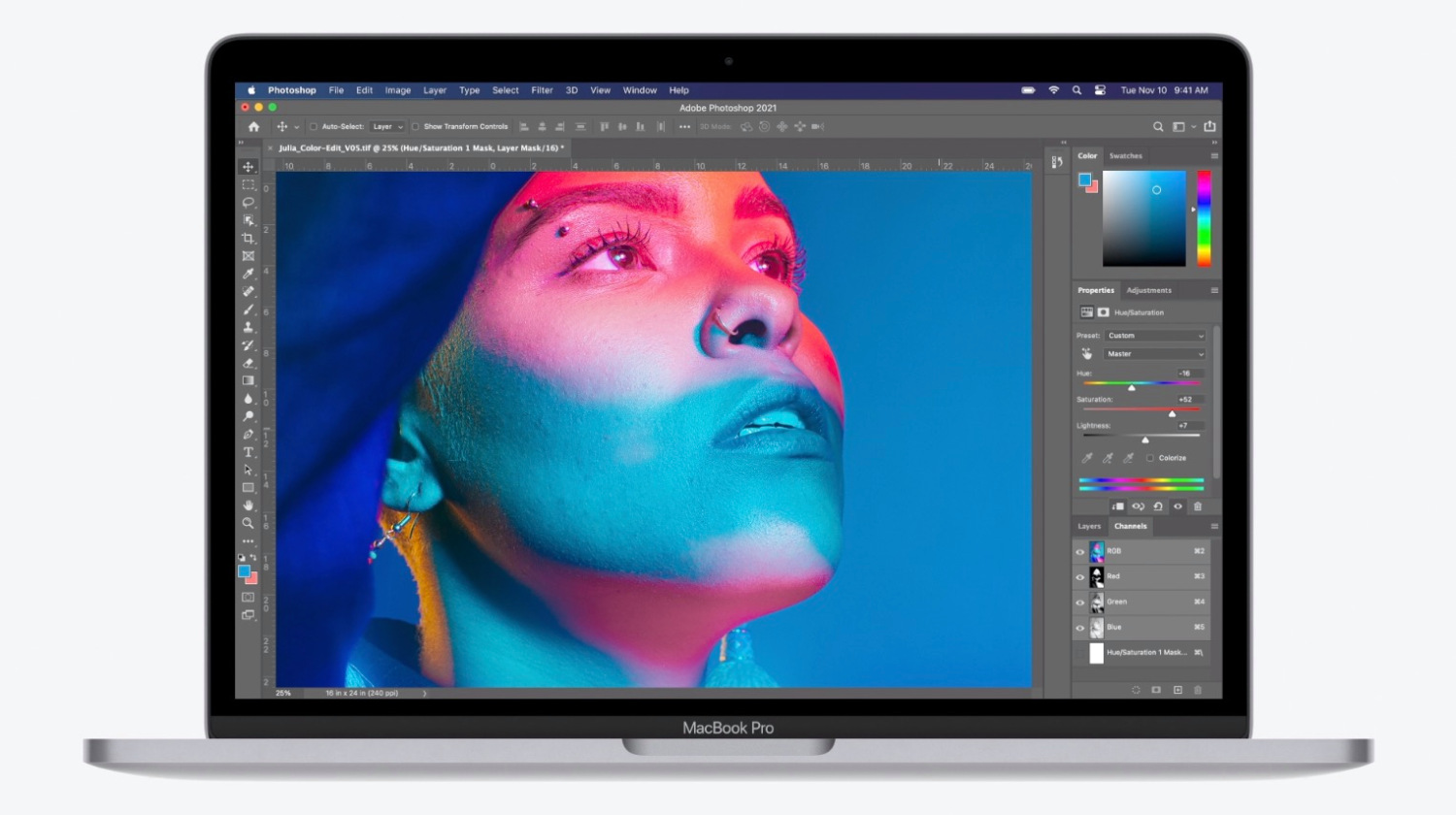Select the Gradient tool
The height and width of the screenshot is (815, 1456).
(248, 380)
